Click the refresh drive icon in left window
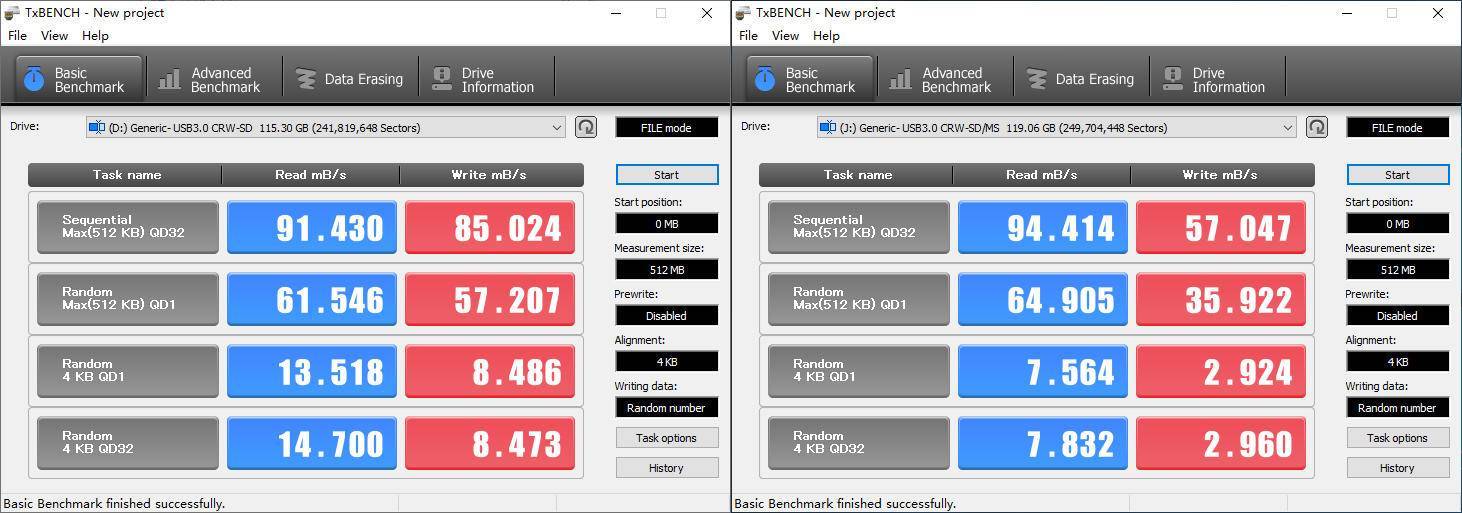The height and width of the screenshot is (513, 1462). (586, 127)
